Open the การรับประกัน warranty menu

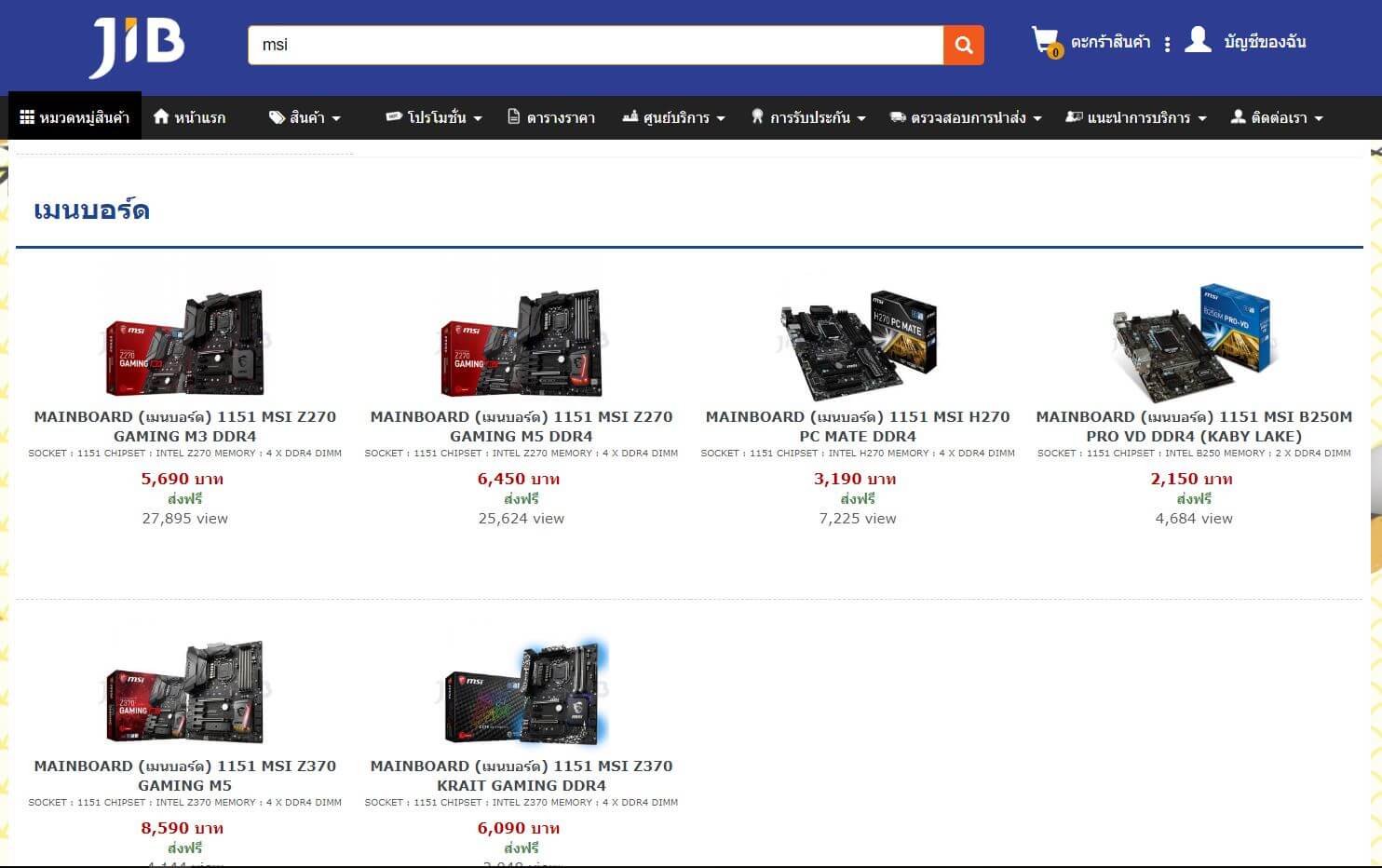tap(809, 117)
